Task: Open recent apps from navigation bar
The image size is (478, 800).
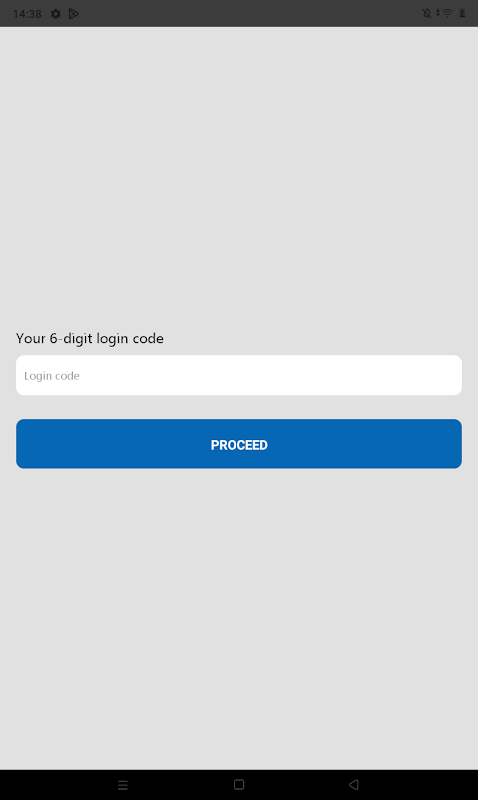Action: (123, 785)
